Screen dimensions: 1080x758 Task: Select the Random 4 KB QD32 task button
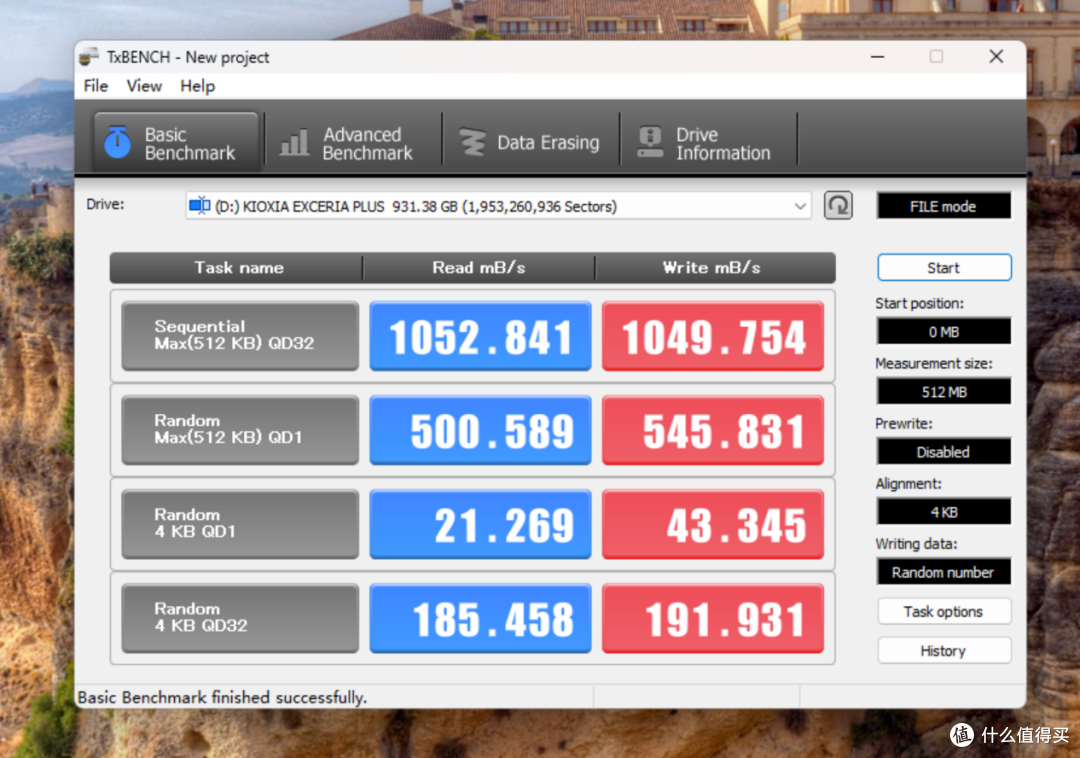coord(240,618)
